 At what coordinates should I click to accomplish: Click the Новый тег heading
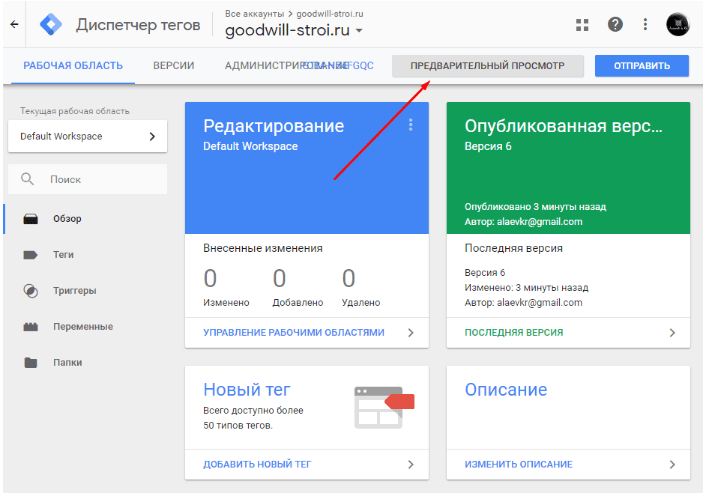click(247, 390)
